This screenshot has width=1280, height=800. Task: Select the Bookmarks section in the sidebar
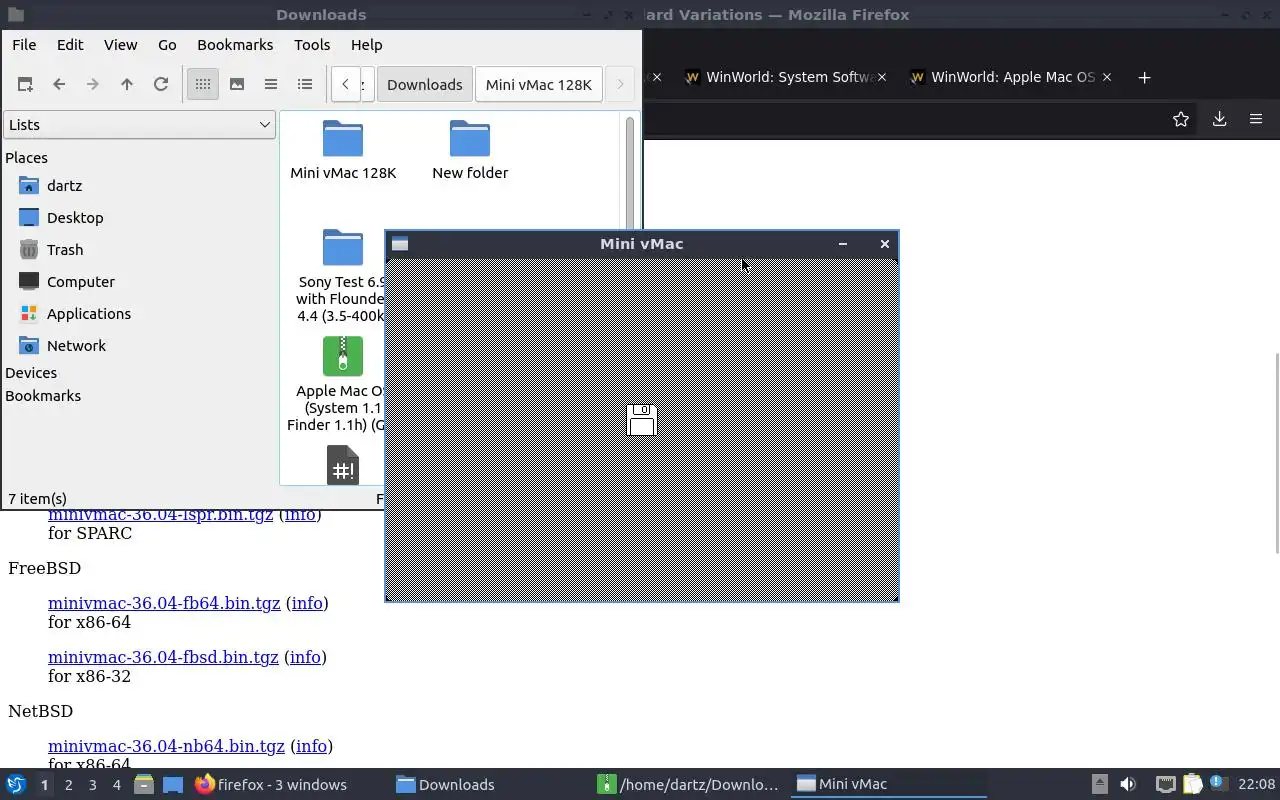43,395
